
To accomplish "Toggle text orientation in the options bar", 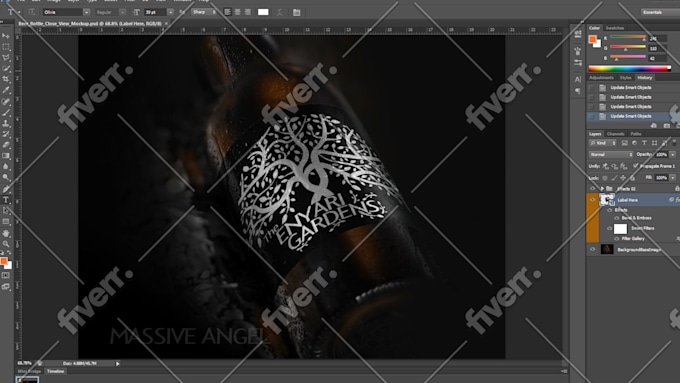I will point(32,12).
